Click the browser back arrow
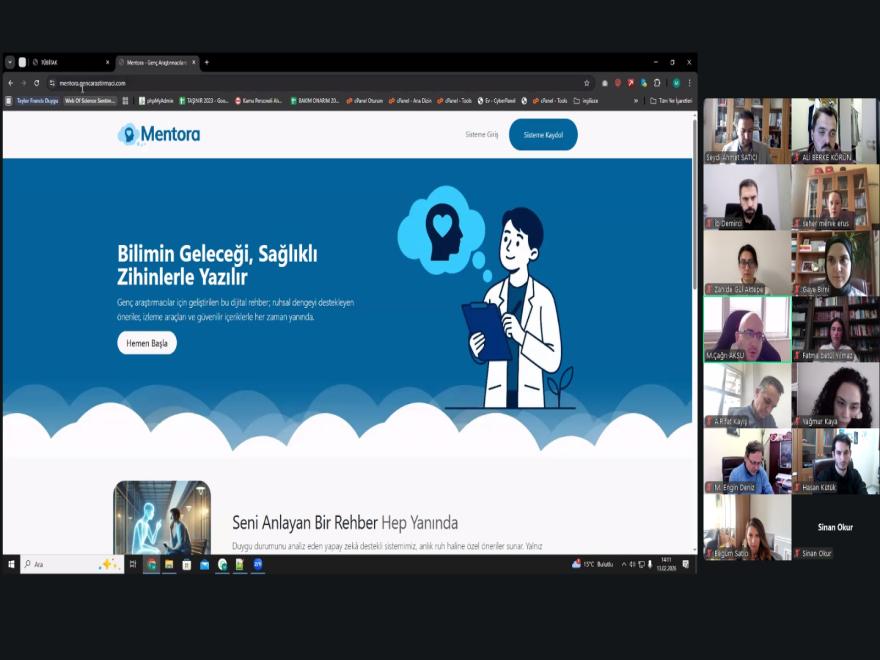 [x=11, y=83]
